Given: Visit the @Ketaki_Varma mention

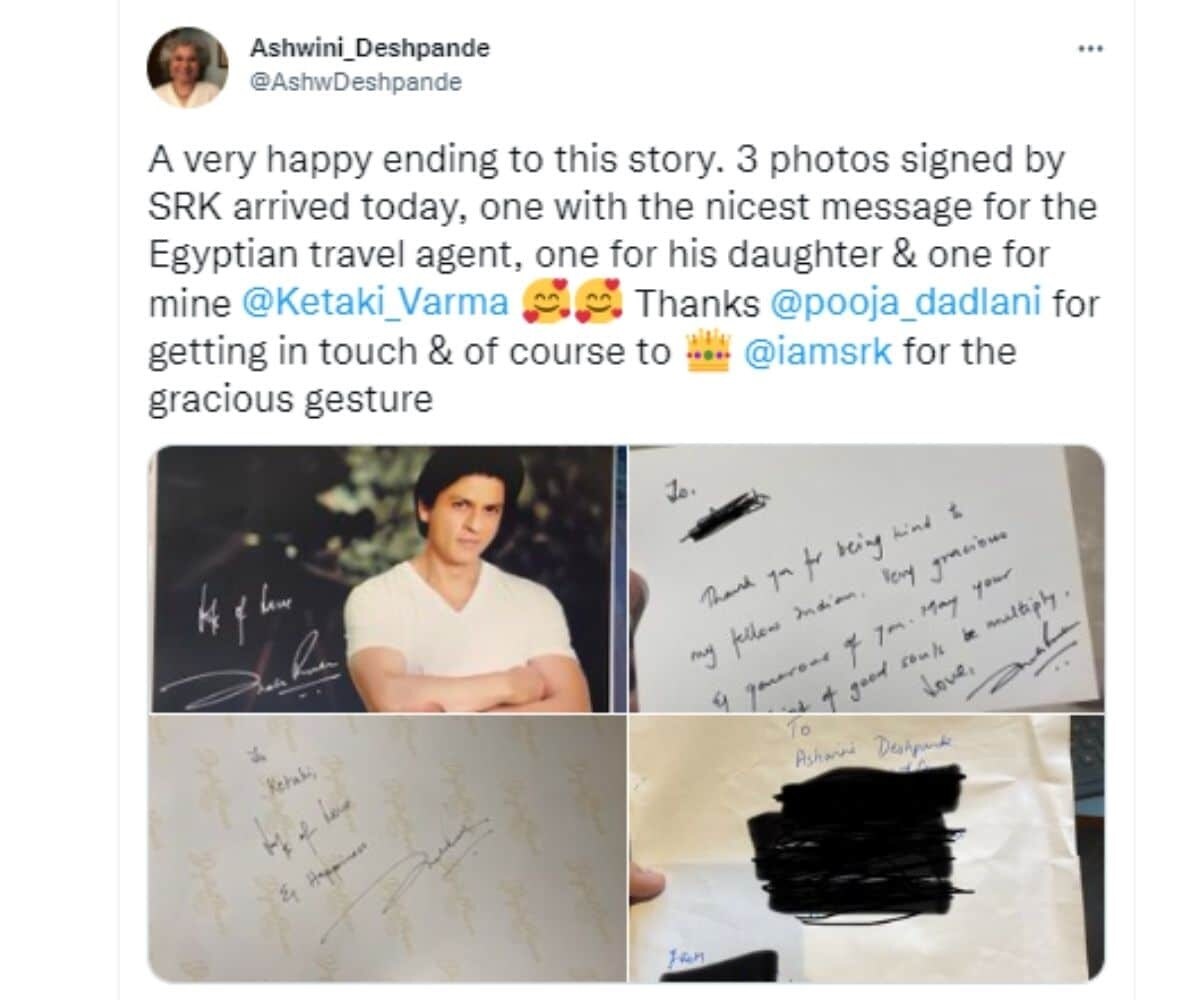Looking at the screenshot, I should coord(377,303).
